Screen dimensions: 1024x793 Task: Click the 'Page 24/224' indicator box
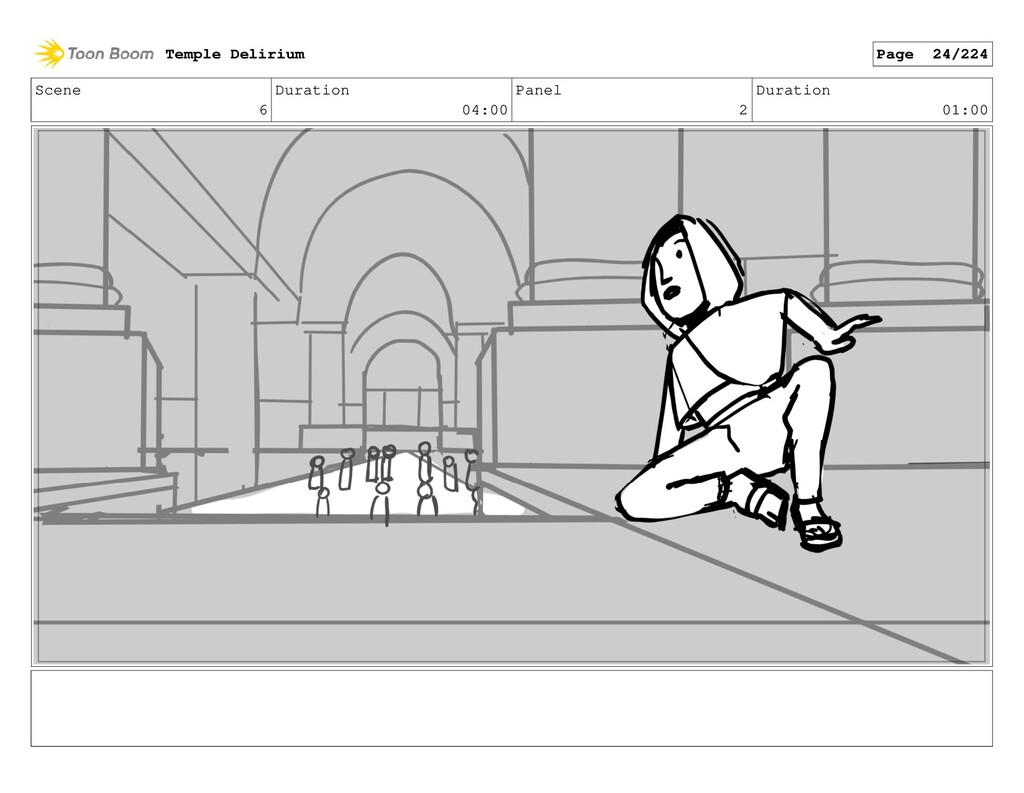932,54
